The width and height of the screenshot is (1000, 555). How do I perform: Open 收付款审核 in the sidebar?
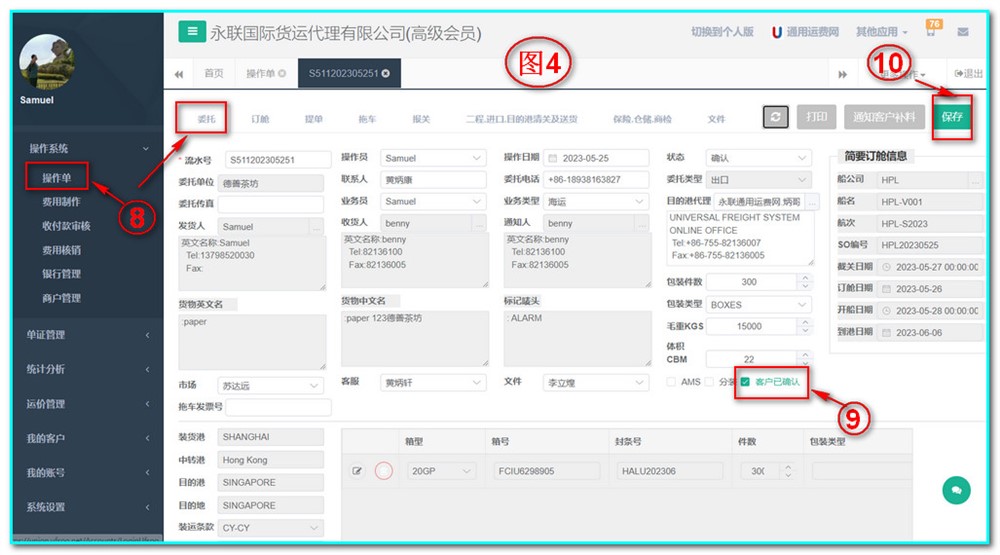click(66, 226)
